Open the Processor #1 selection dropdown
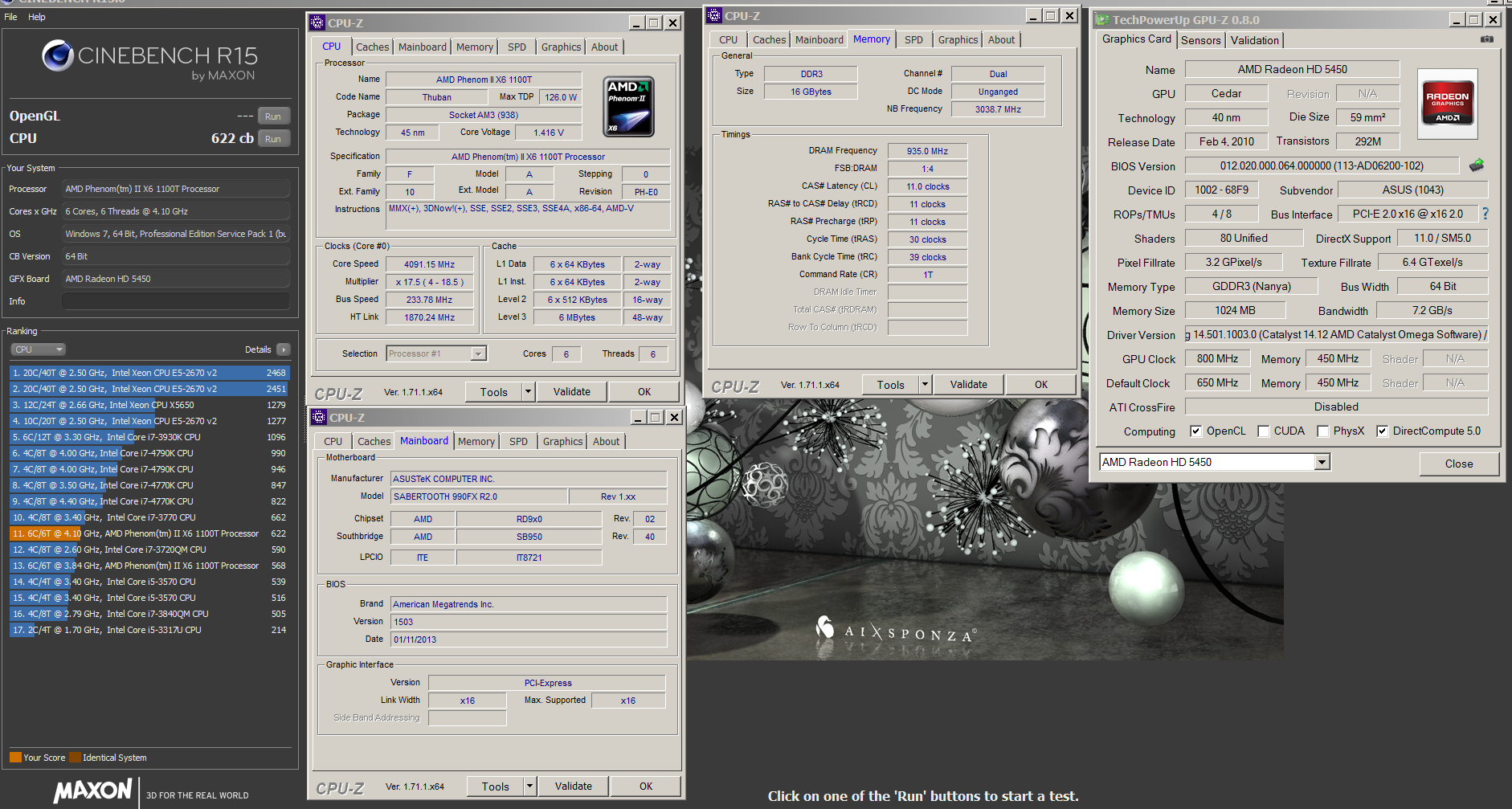1512x809 pixels. click(x=478, y=353)
